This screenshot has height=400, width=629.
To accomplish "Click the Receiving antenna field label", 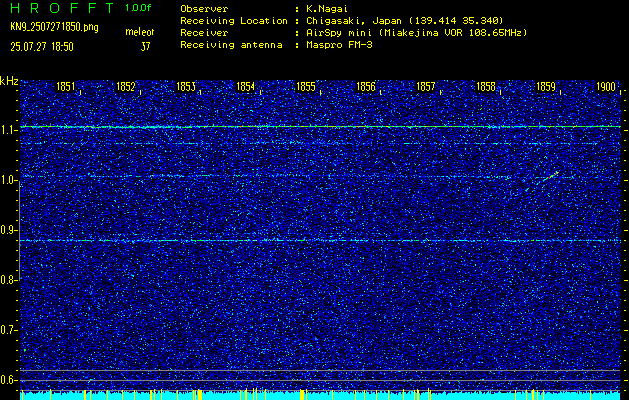I will click(231, 45).
